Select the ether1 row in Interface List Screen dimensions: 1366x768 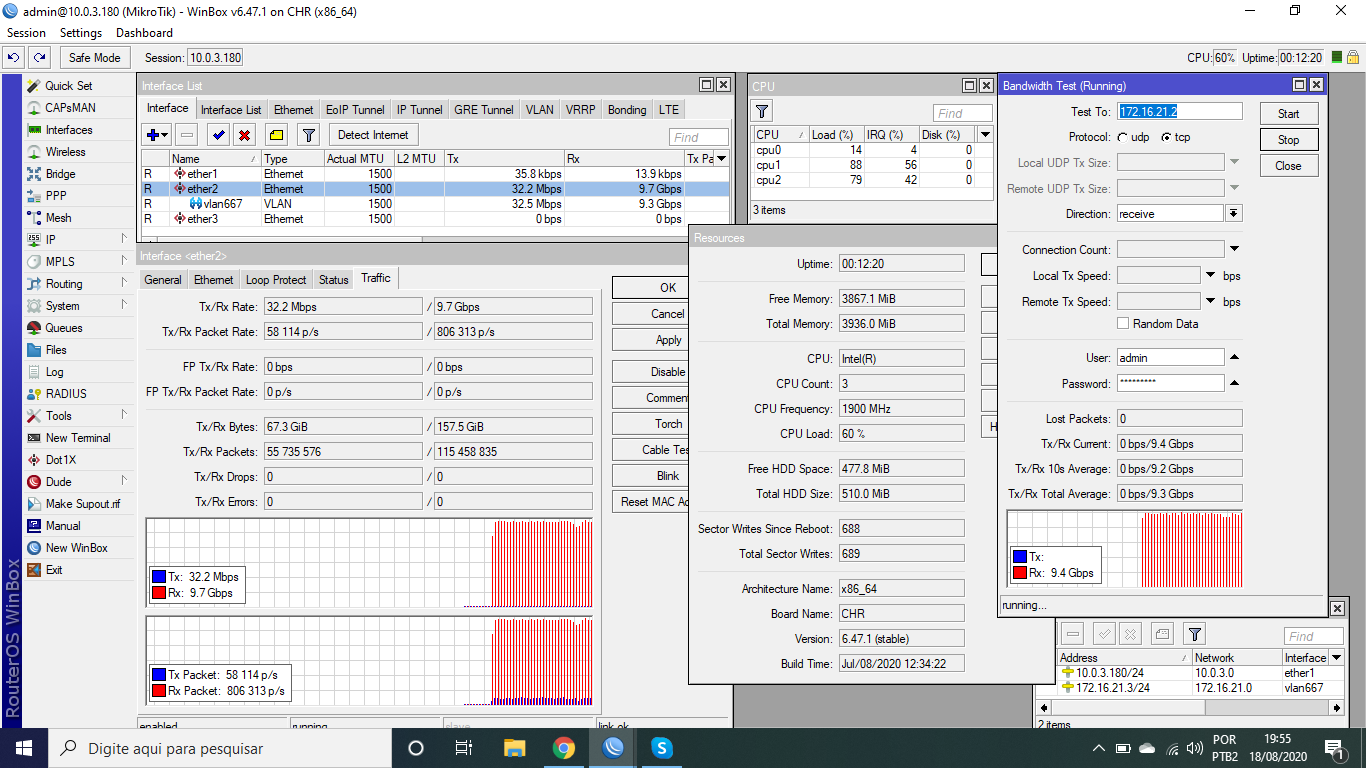435,174
